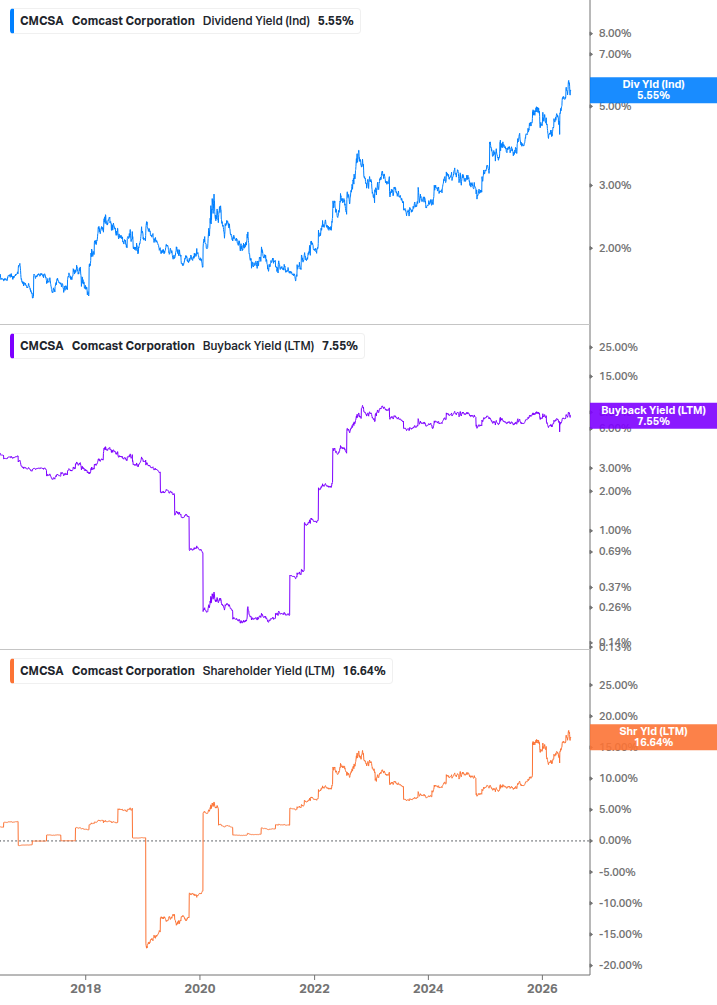Click the blue Div Yld (Ind) 5.55% axis tag
Image resolution: width=717 pixels, height=1005 pixels.
653,90
